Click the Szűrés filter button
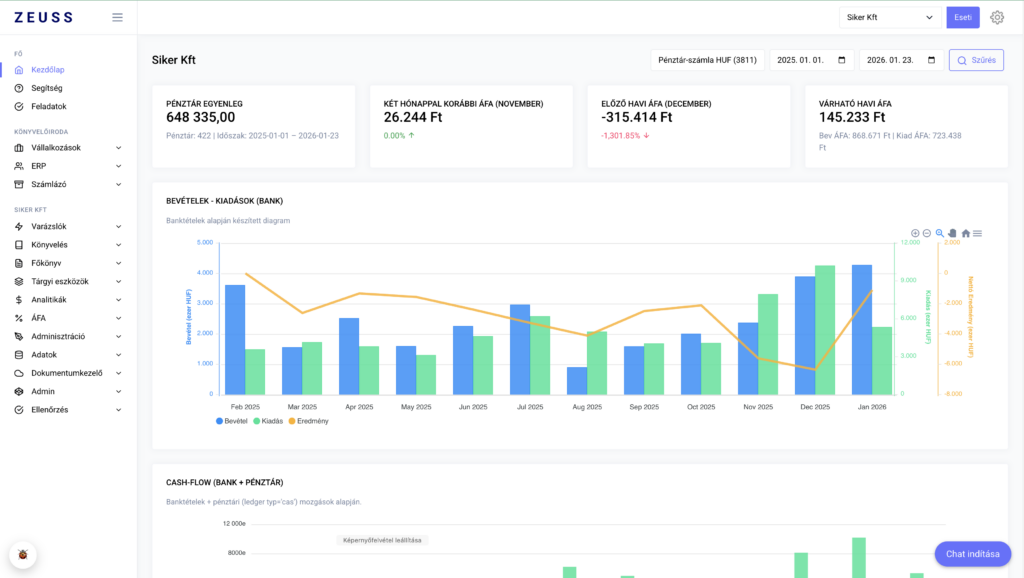Viewport: 1024px width, 578px height. [978, 60]
